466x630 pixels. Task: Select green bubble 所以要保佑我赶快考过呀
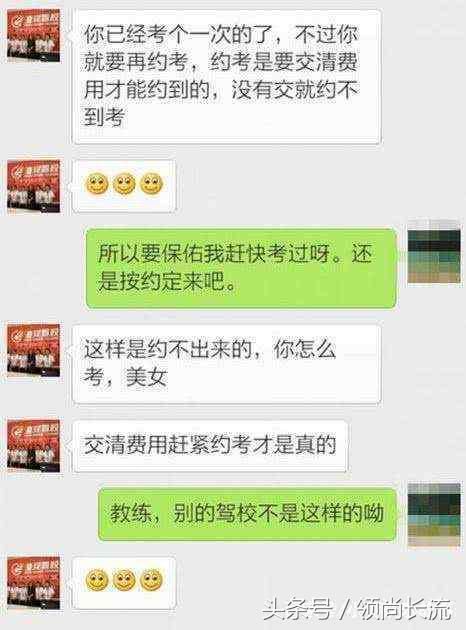click(241, 268)
